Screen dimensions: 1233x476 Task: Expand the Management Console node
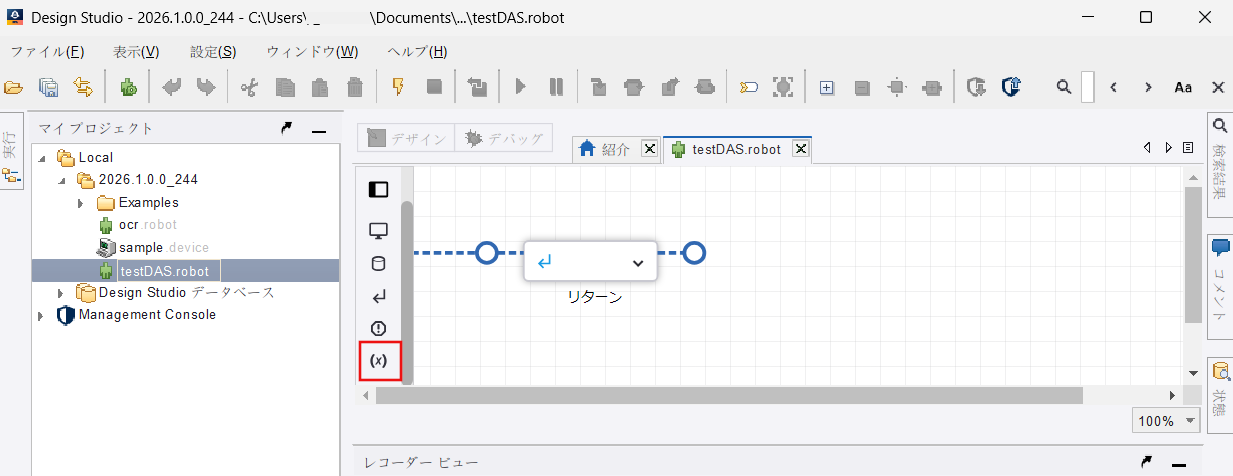coord(41,316)
